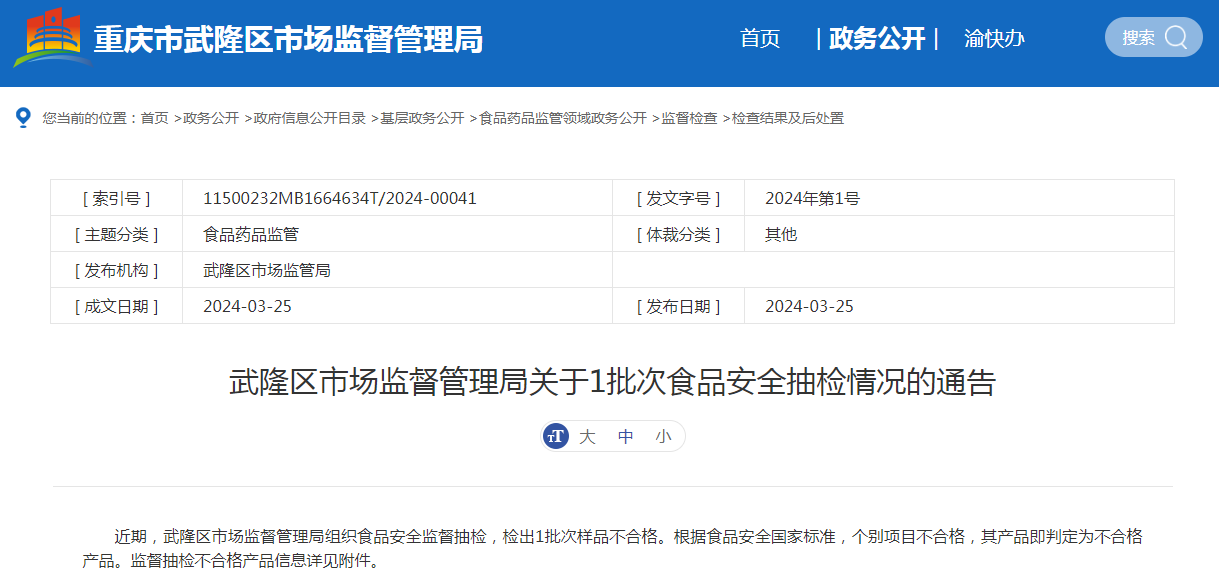
Task: Open 政务公开 breadcrumb link
Action: pyautogui.click(x=211, y=118)
